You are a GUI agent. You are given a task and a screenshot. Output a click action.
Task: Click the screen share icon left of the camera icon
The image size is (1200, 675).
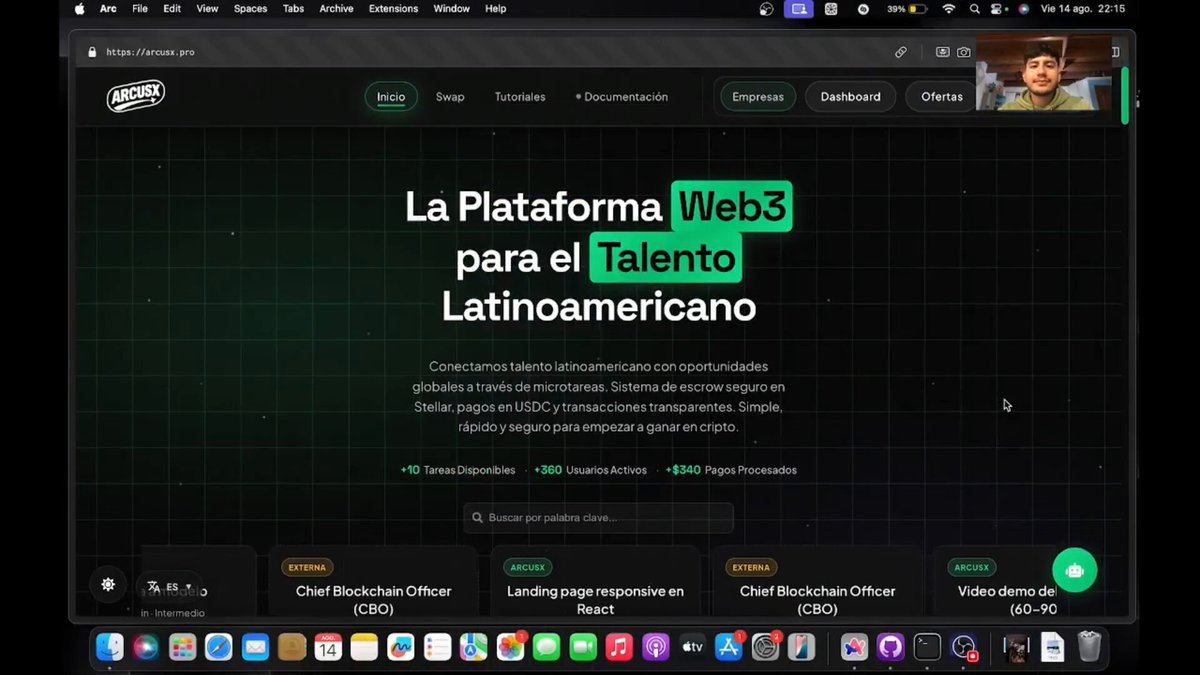pos(942,52)
